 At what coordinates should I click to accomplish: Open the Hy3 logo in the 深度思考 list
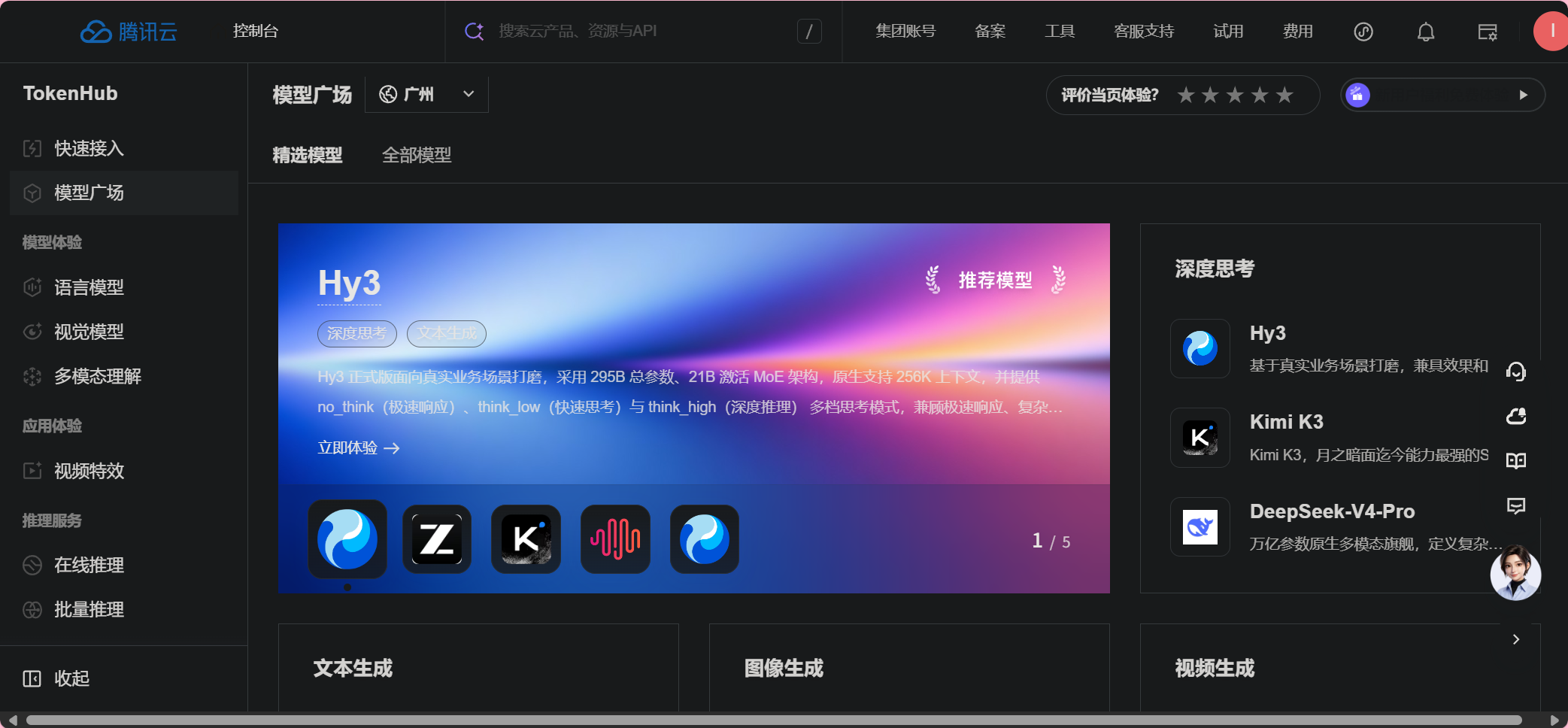(x=1200, y=348)
